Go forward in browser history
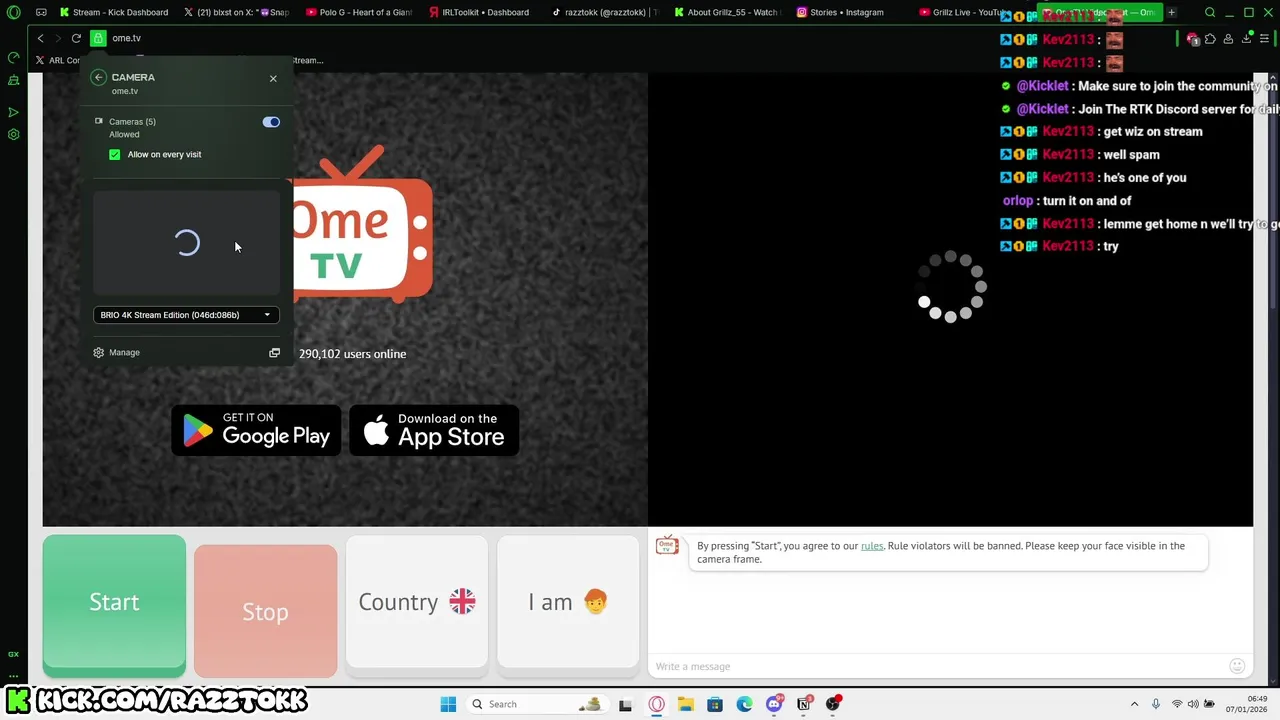Viewport: 1280px width, 720px height. click(57, 38)
